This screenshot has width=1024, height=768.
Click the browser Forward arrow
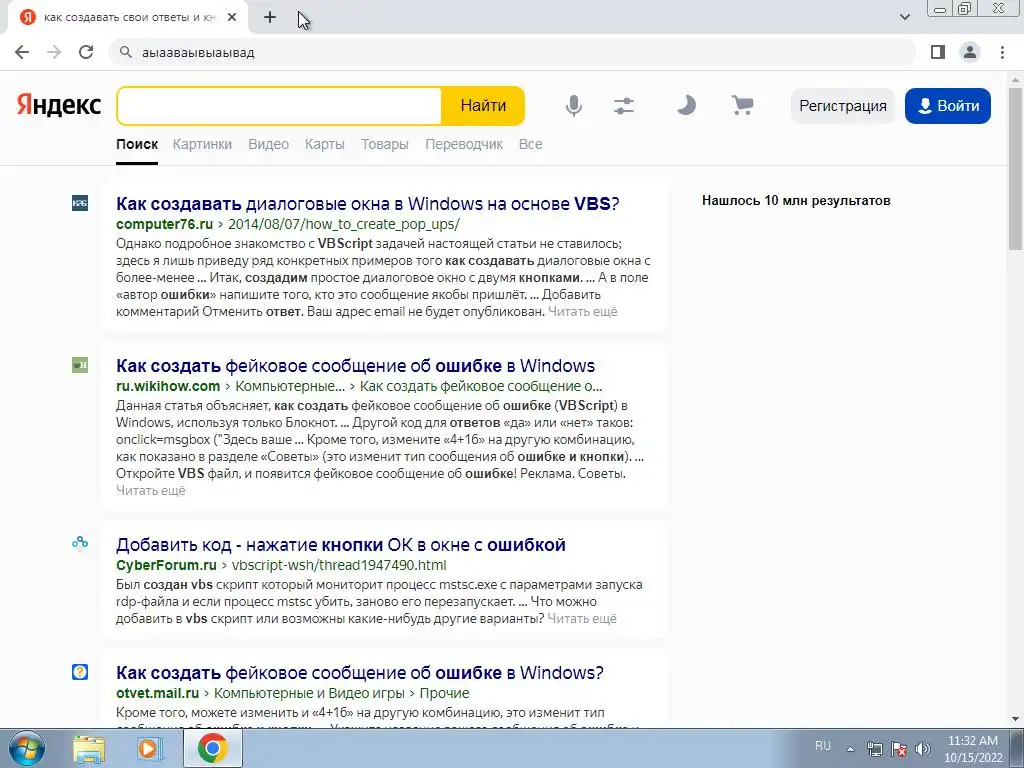pos(54,52)
